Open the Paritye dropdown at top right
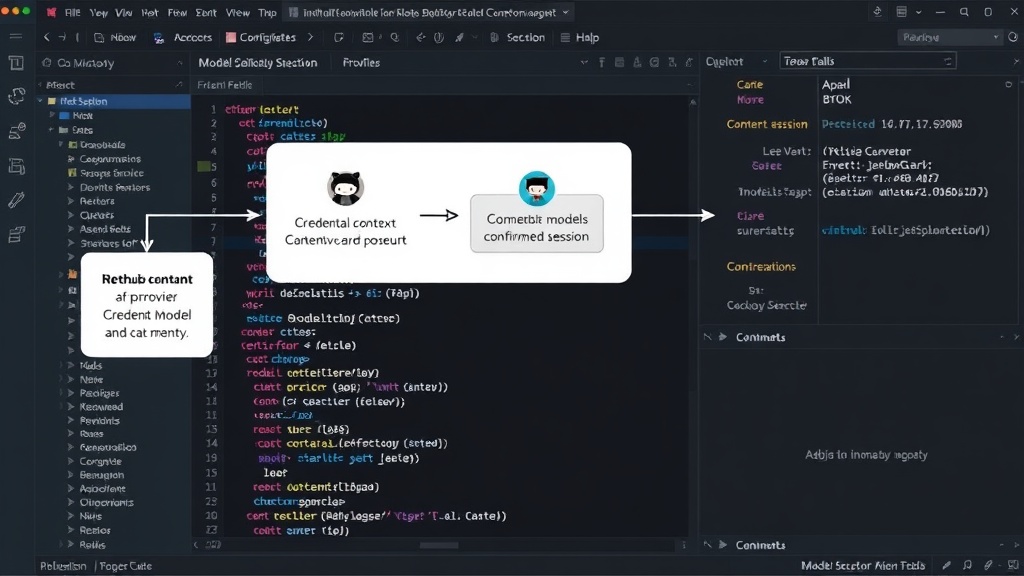The width and height of the screenshot is (1024, 576). [x=950, y=37]
